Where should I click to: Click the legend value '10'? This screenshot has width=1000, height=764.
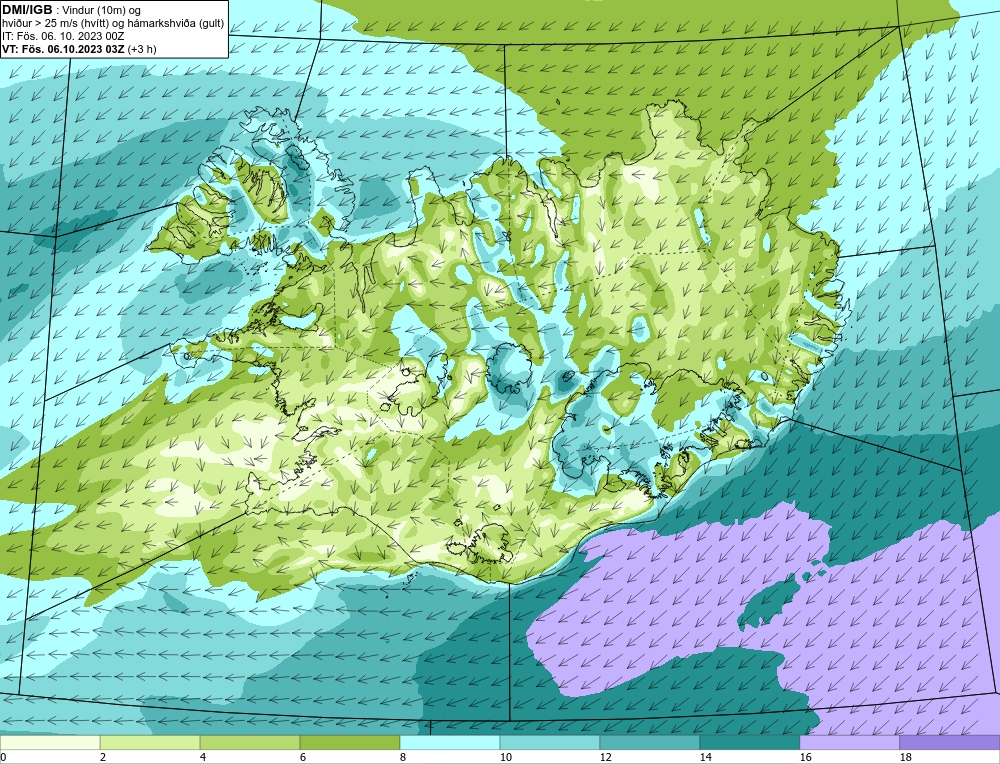pyautogui.click(x=505, y=757)
